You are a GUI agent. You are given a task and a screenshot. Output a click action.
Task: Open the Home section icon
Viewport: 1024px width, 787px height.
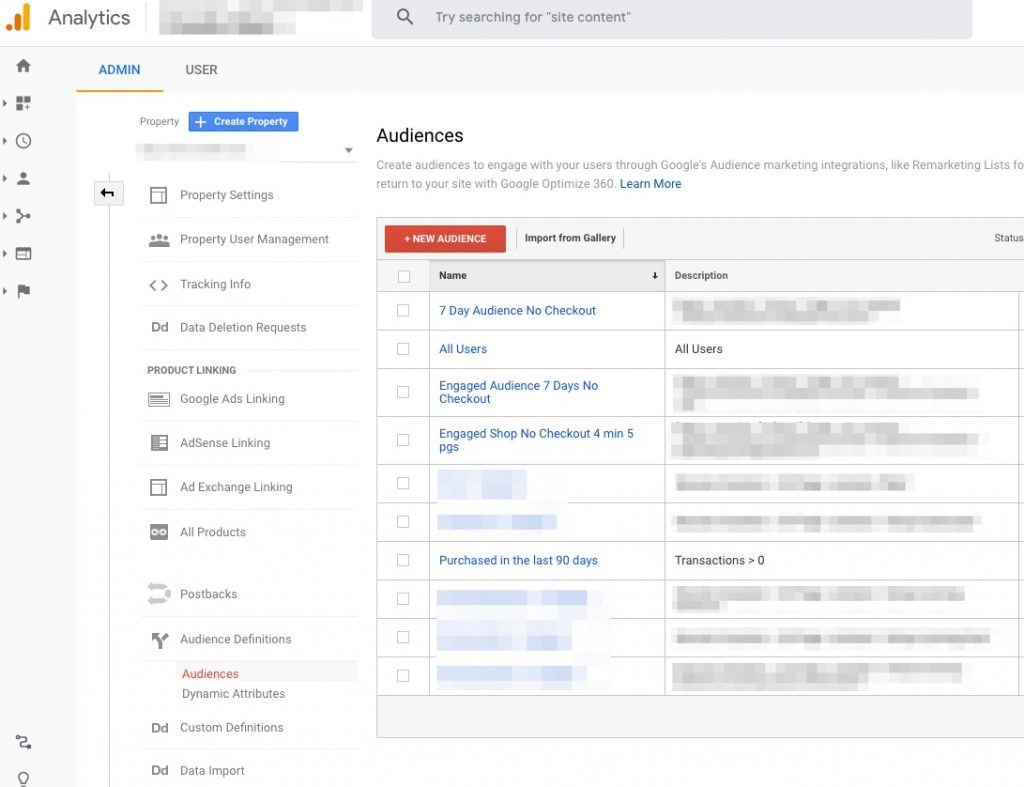23,66
